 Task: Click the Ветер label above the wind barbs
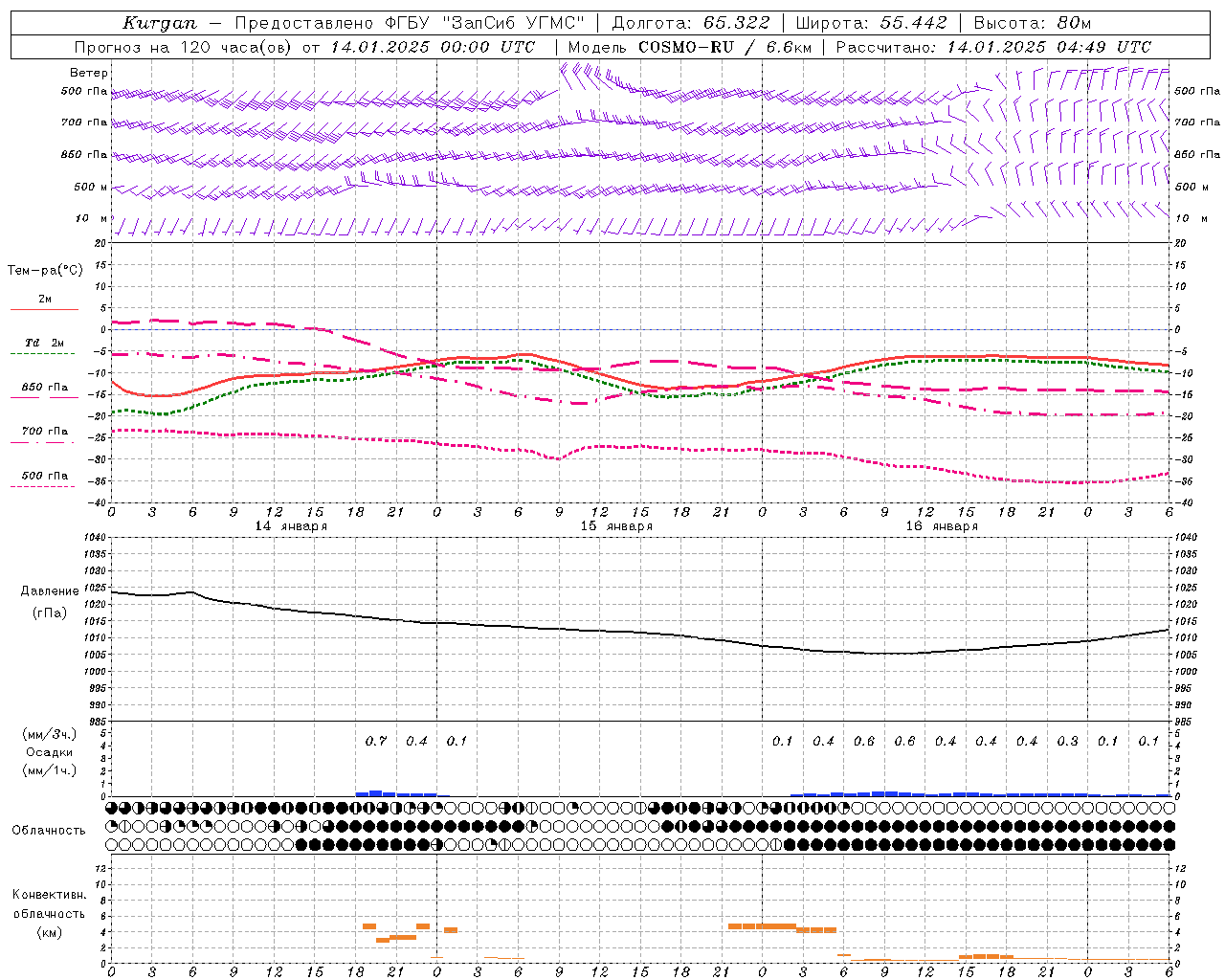pos(89,73)
